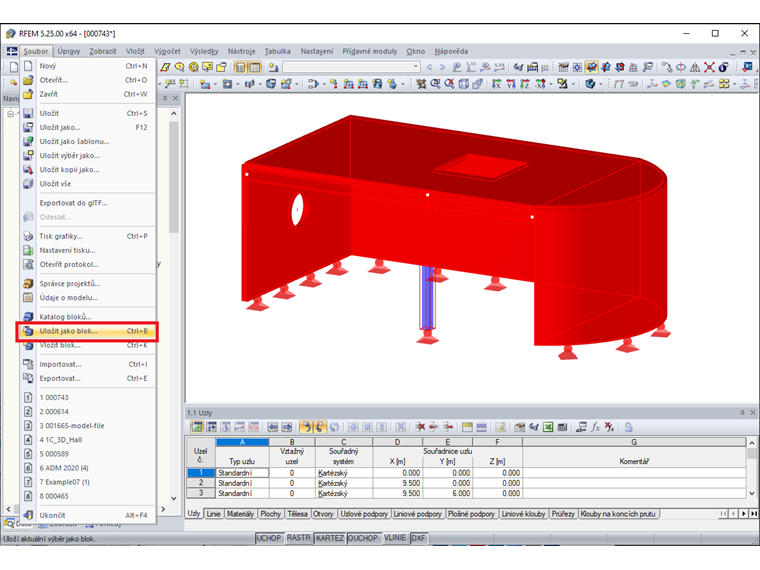Switch to the Linie table tab
The height and width of the screenshot is (570, 760).
(x=213, y=514)
